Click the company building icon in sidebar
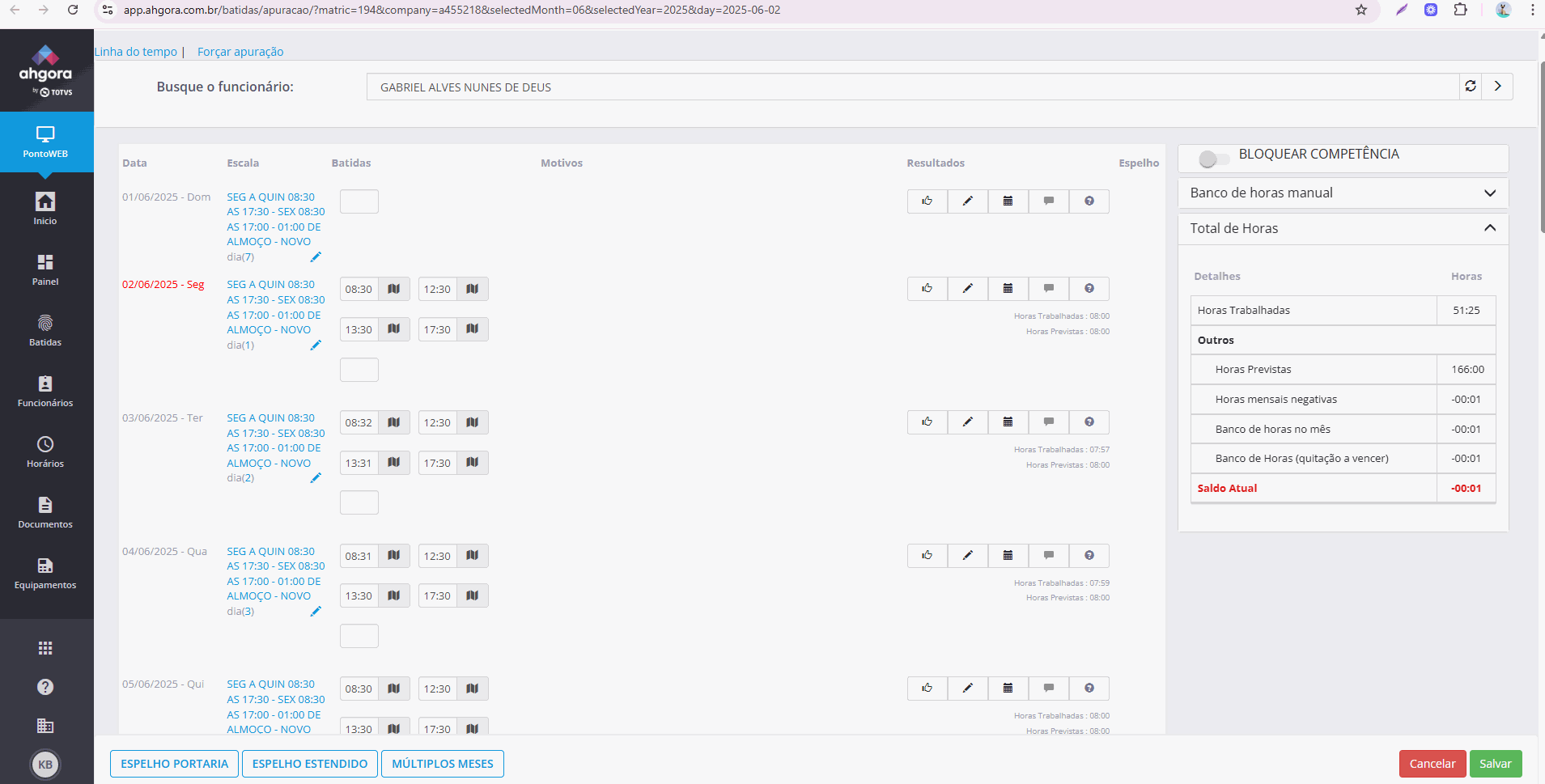This screenshot has width=1545, height=784. [45, 726]
